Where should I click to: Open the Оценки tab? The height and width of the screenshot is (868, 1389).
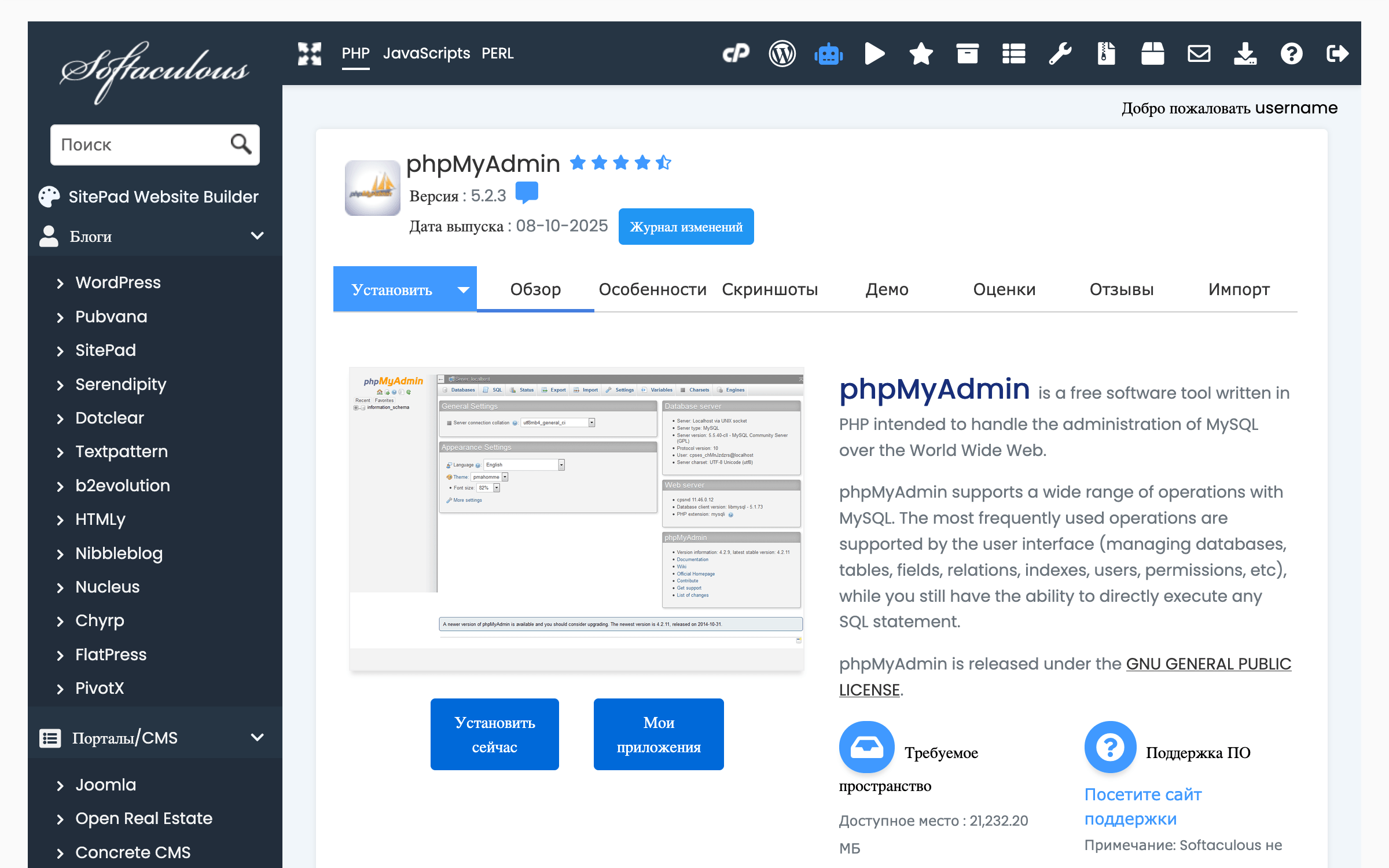tap(1004, 289)
